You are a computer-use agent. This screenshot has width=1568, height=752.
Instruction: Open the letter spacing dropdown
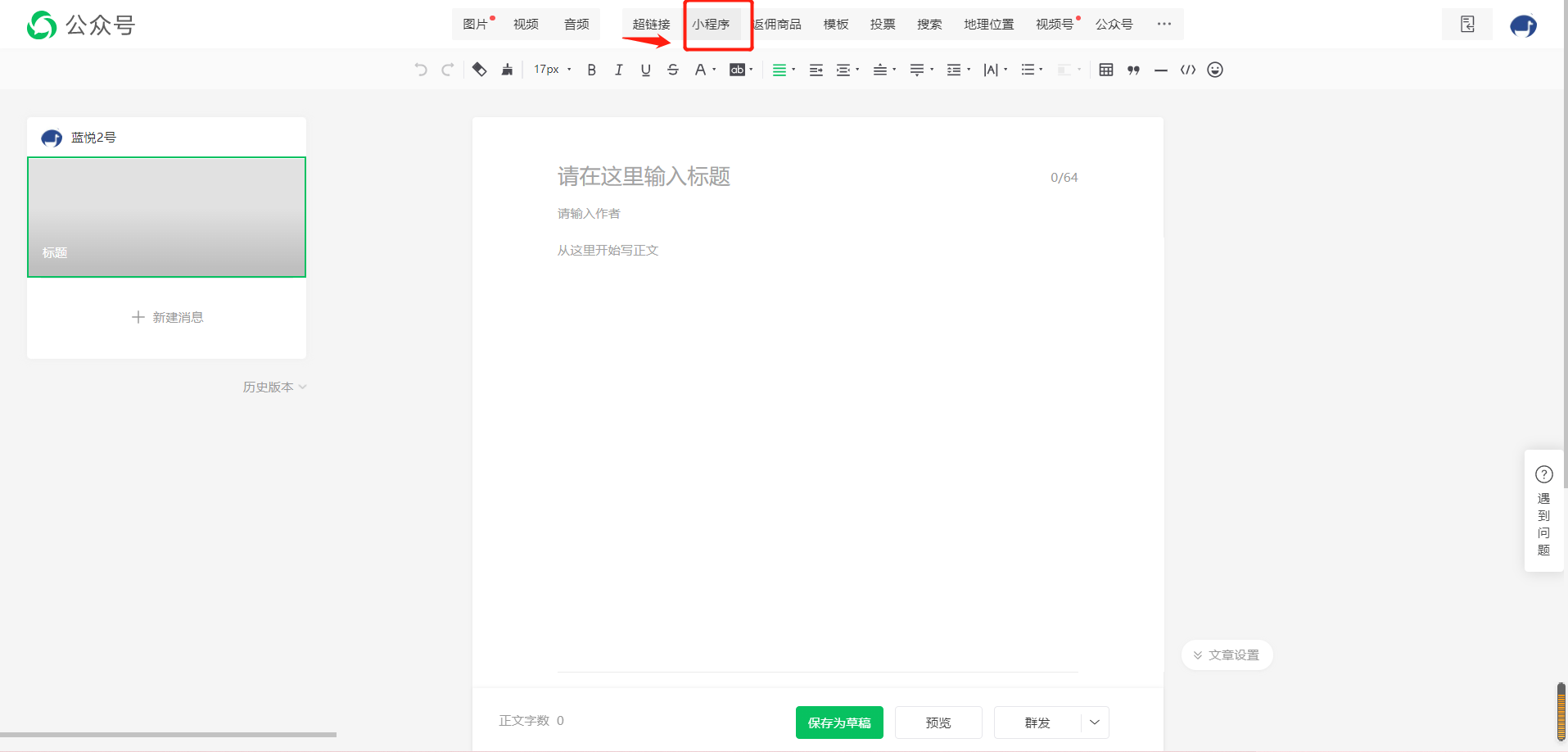pos(995,70)
